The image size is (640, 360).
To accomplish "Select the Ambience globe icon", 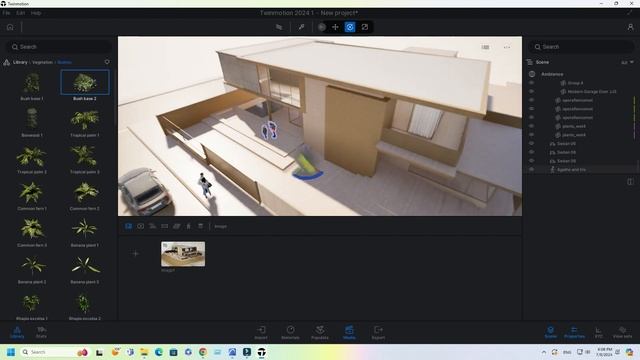I will pos(532,74).
